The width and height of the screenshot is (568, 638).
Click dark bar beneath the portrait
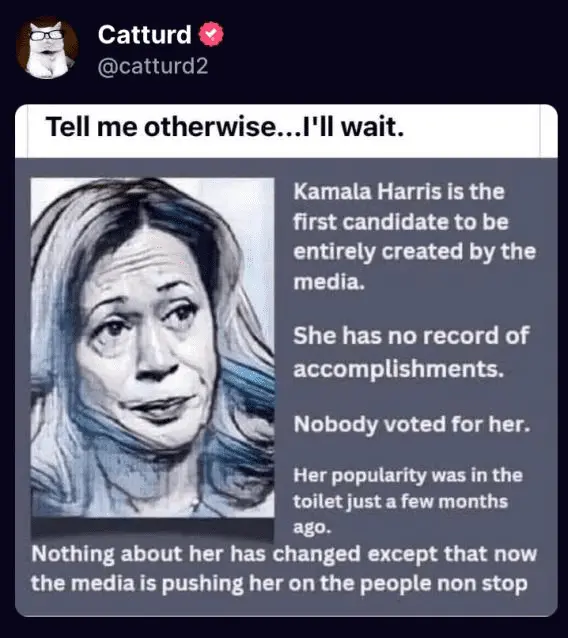(153, 529)
